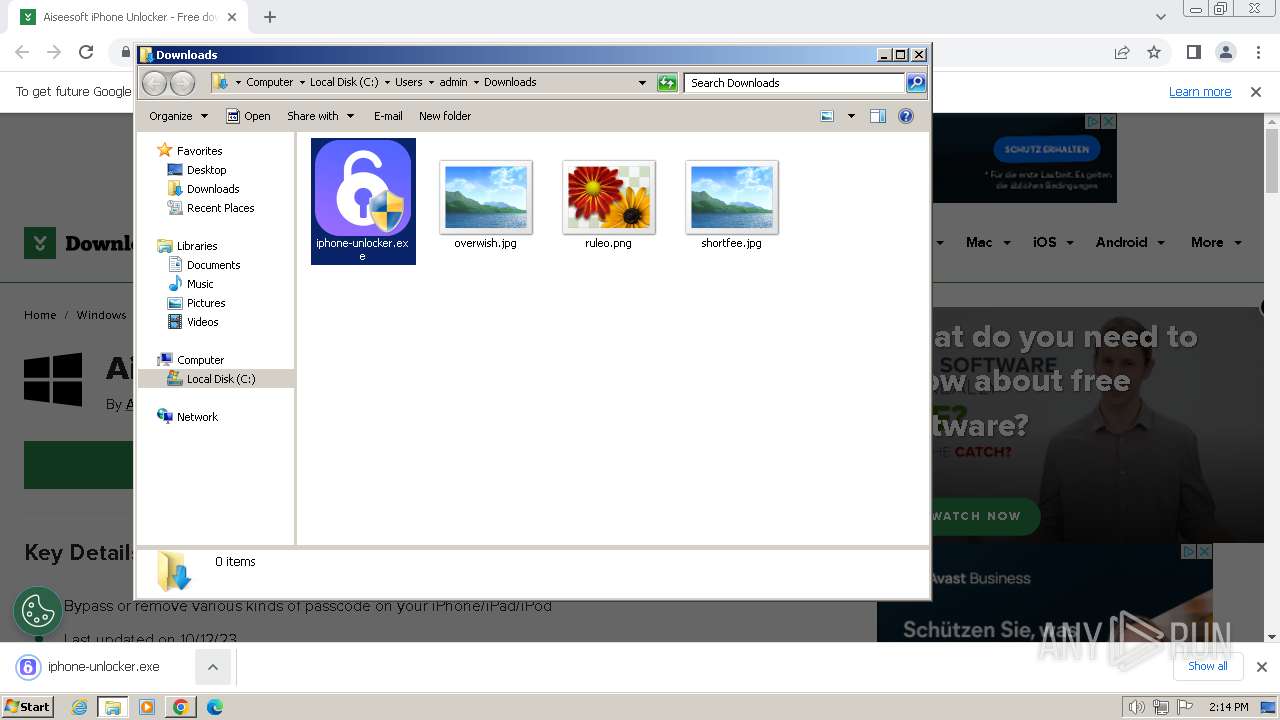1280x720 pixels.
Task: Click the Search Downloads magnifier icon
Action: [916, 83]
